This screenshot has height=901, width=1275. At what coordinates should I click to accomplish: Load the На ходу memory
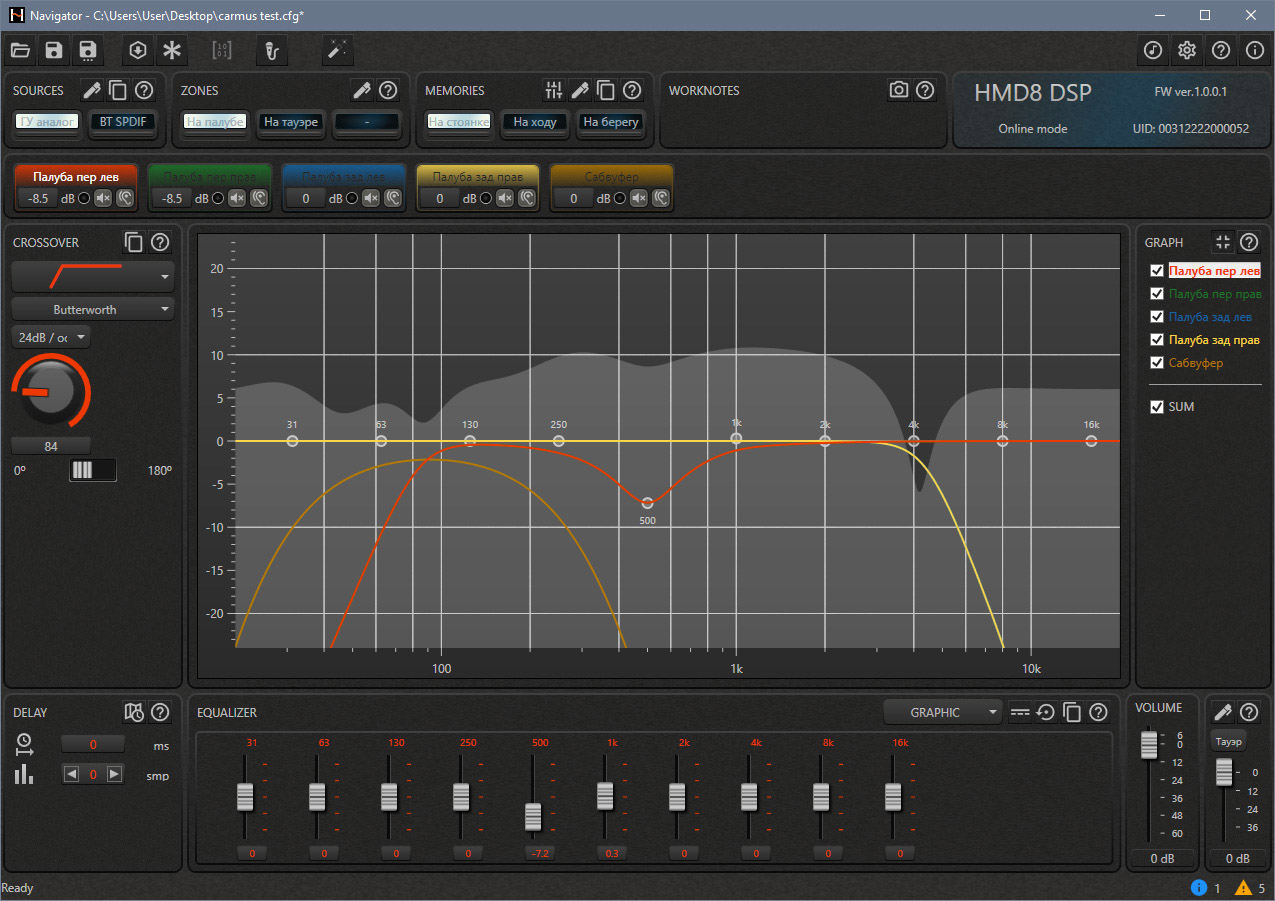[535, 122]
